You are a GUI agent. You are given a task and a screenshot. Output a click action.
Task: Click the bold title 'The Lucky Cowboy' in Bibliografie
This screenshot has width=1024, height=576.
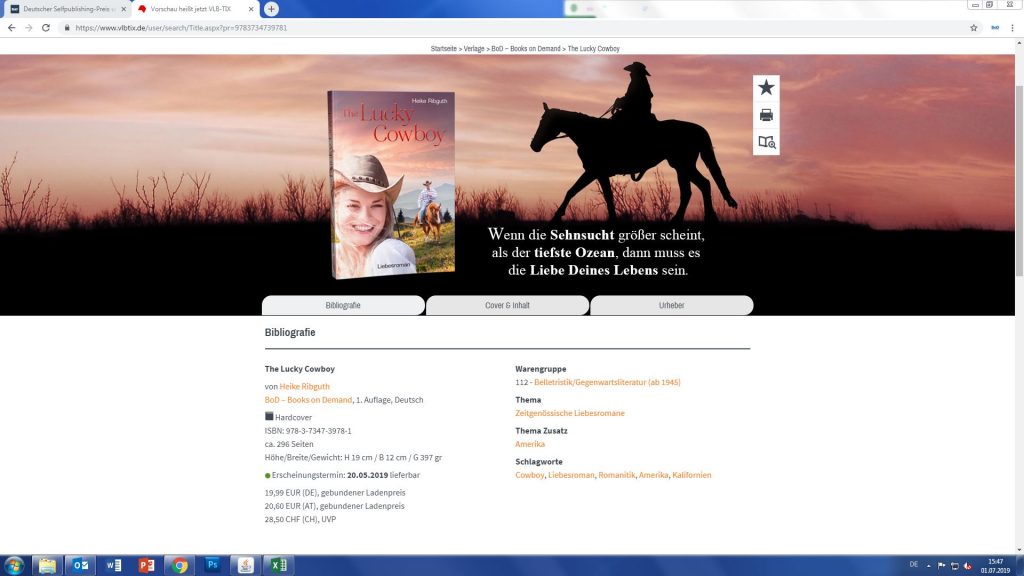point(300,369)
